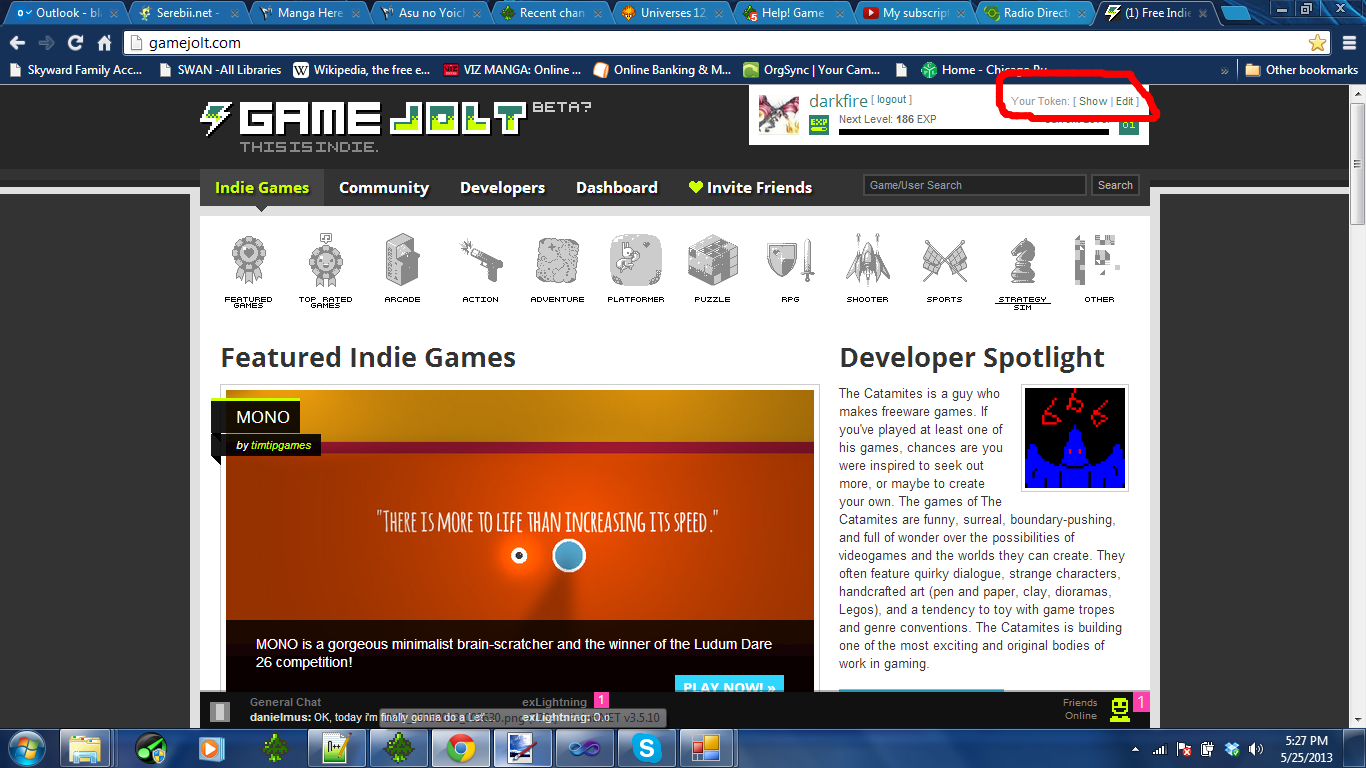1366x768 pixels.
Task: Browse the Sports games category
Action: [944, 269]
